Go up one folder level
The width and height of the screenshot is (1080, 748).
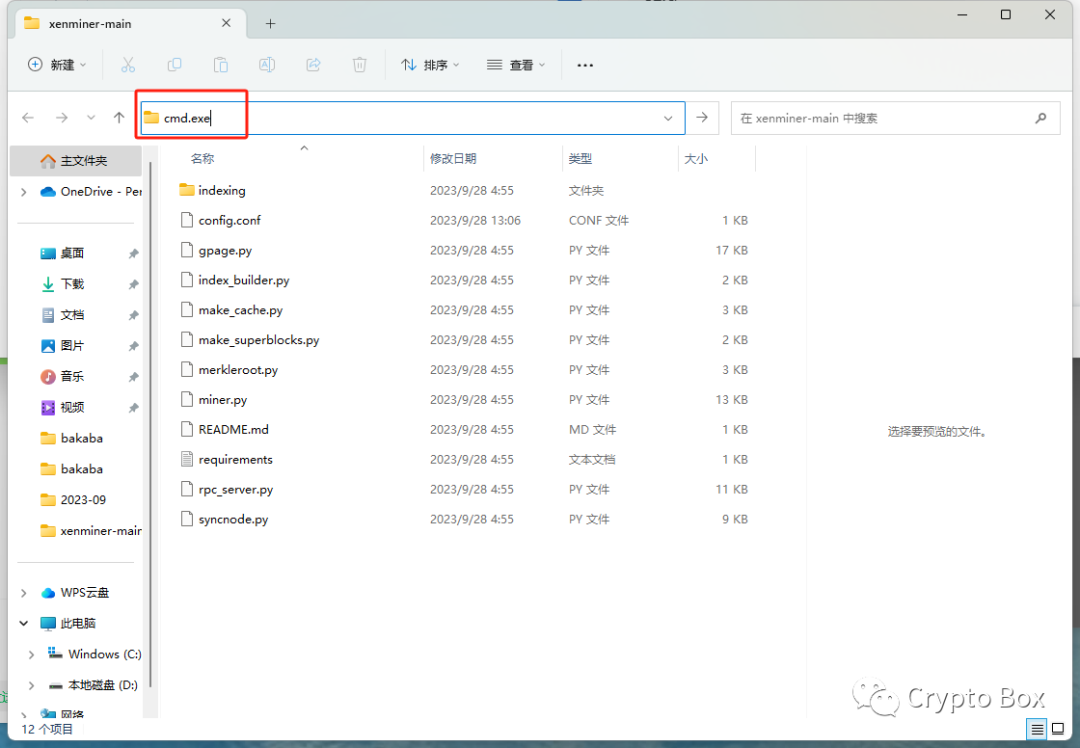click(119, 118)
